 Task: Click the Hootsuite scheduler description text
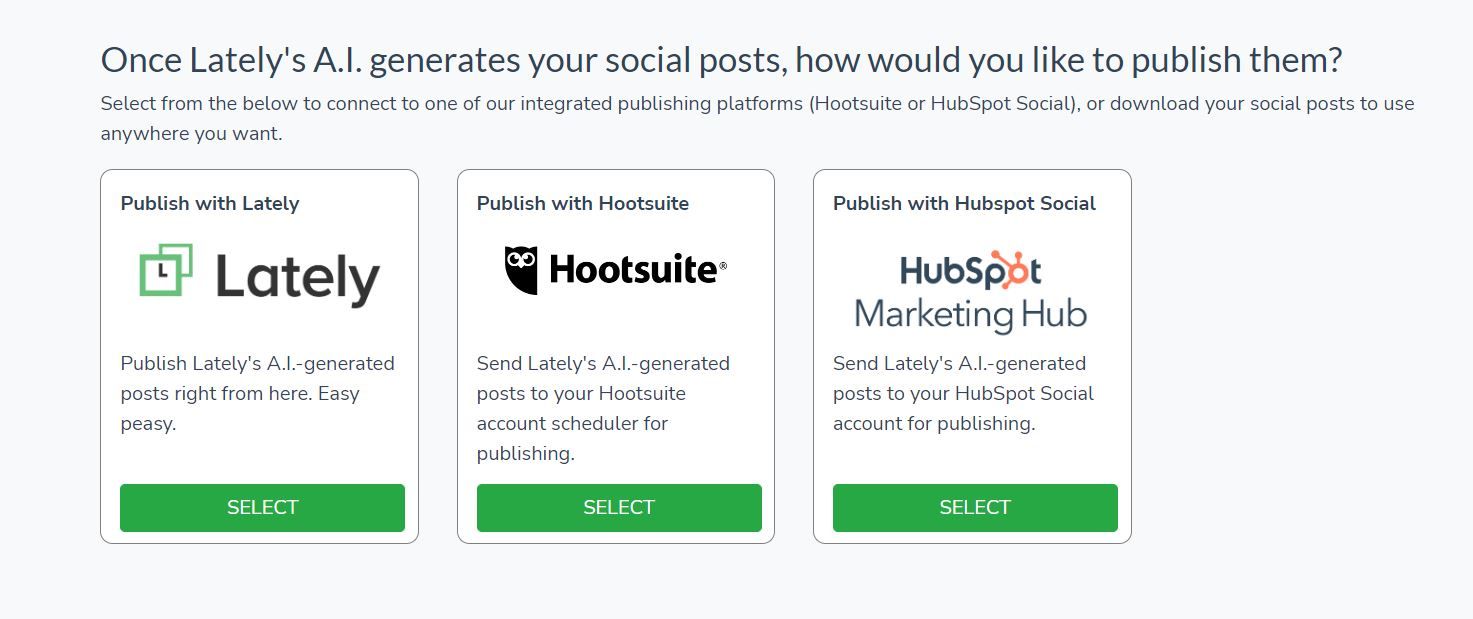pos(600,408)
